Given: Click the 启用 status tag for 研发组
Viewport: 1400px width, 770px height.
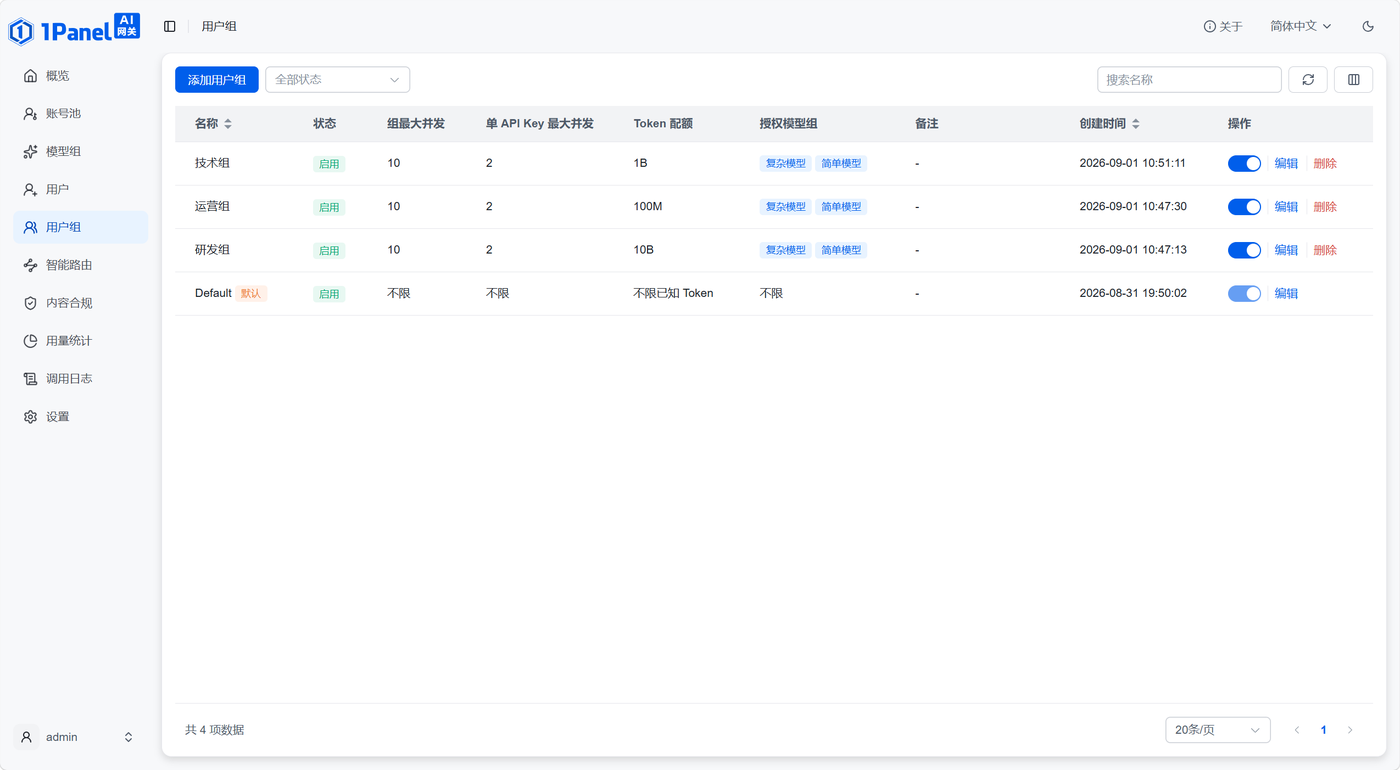Looking at the screenshot, I should tap(329, 251).
